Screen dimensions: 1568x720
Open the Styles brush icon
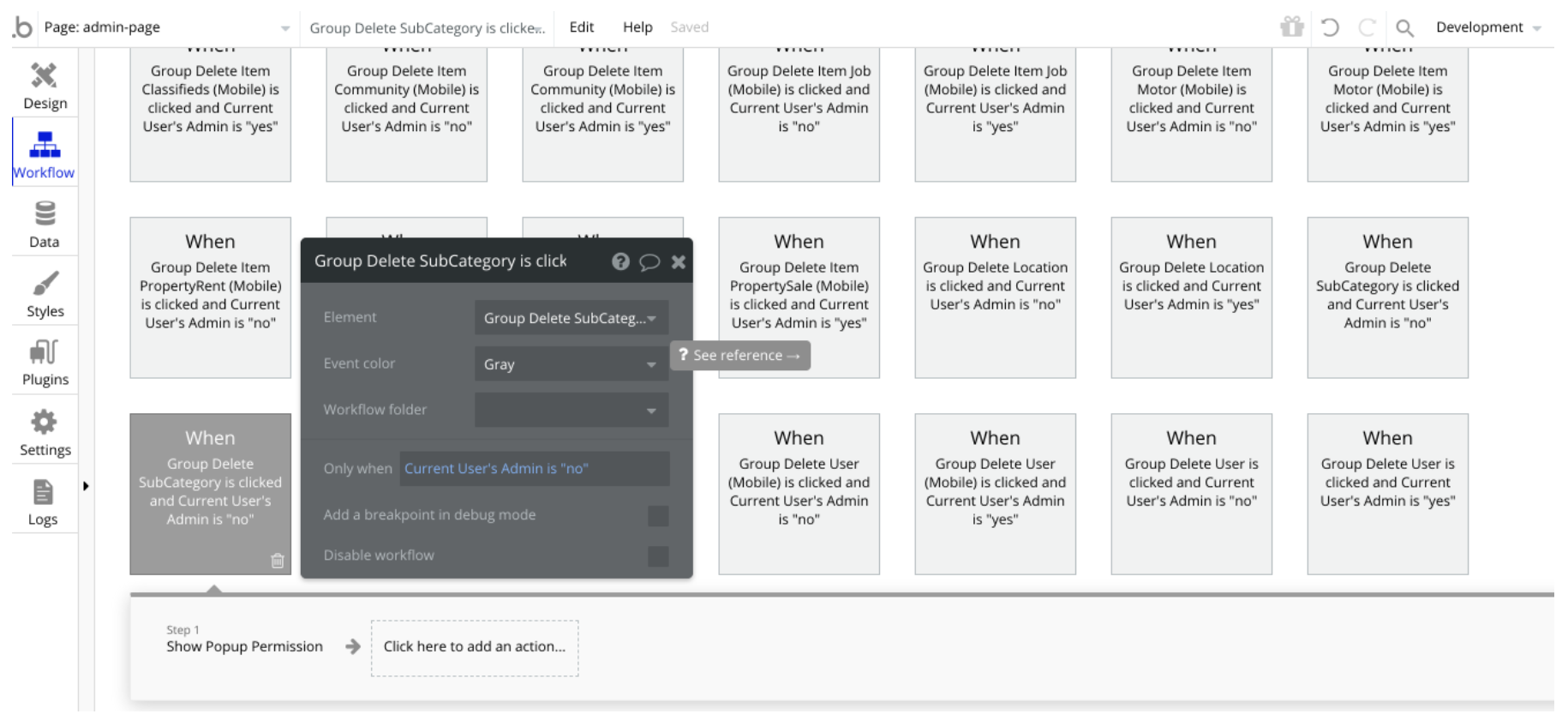pyautogui.click(x=45, y=284)
